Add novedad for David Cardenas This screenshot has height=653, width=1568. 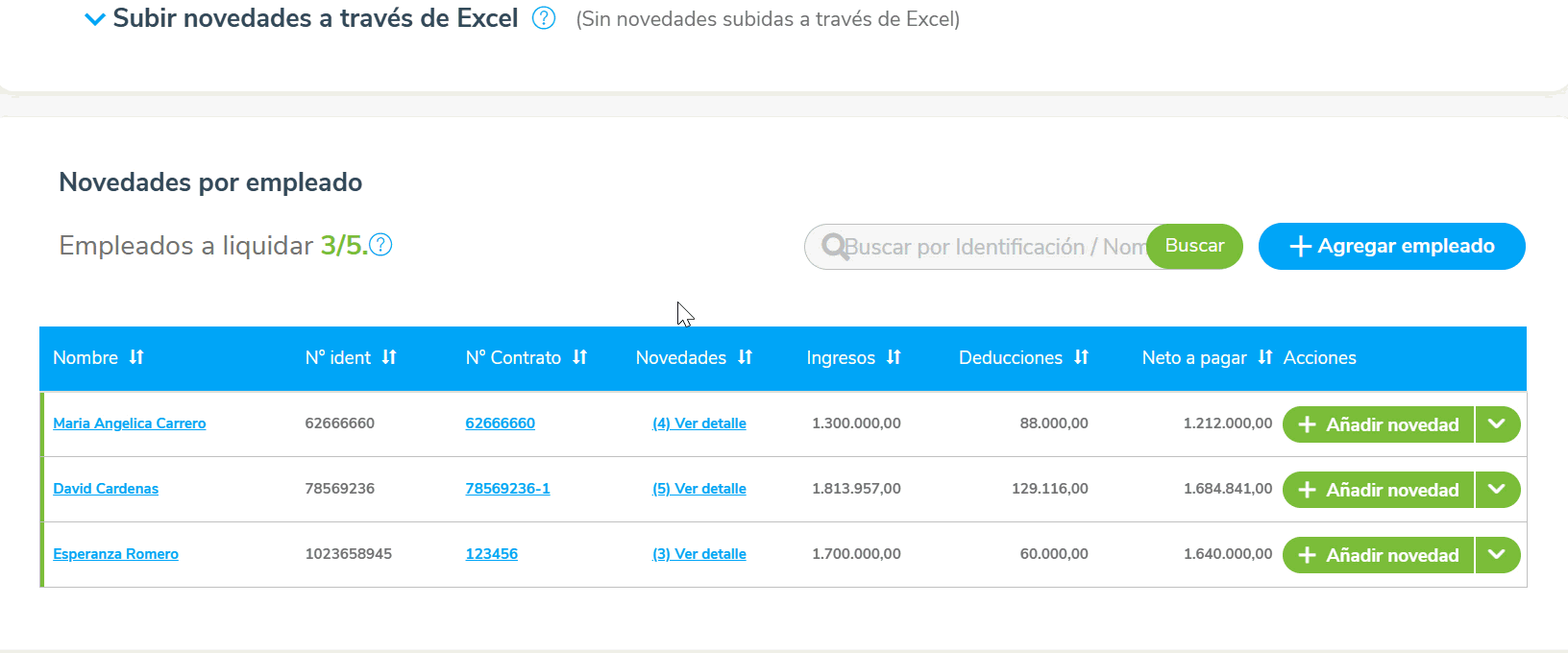pyautogui.click(x=1378, y=490)
